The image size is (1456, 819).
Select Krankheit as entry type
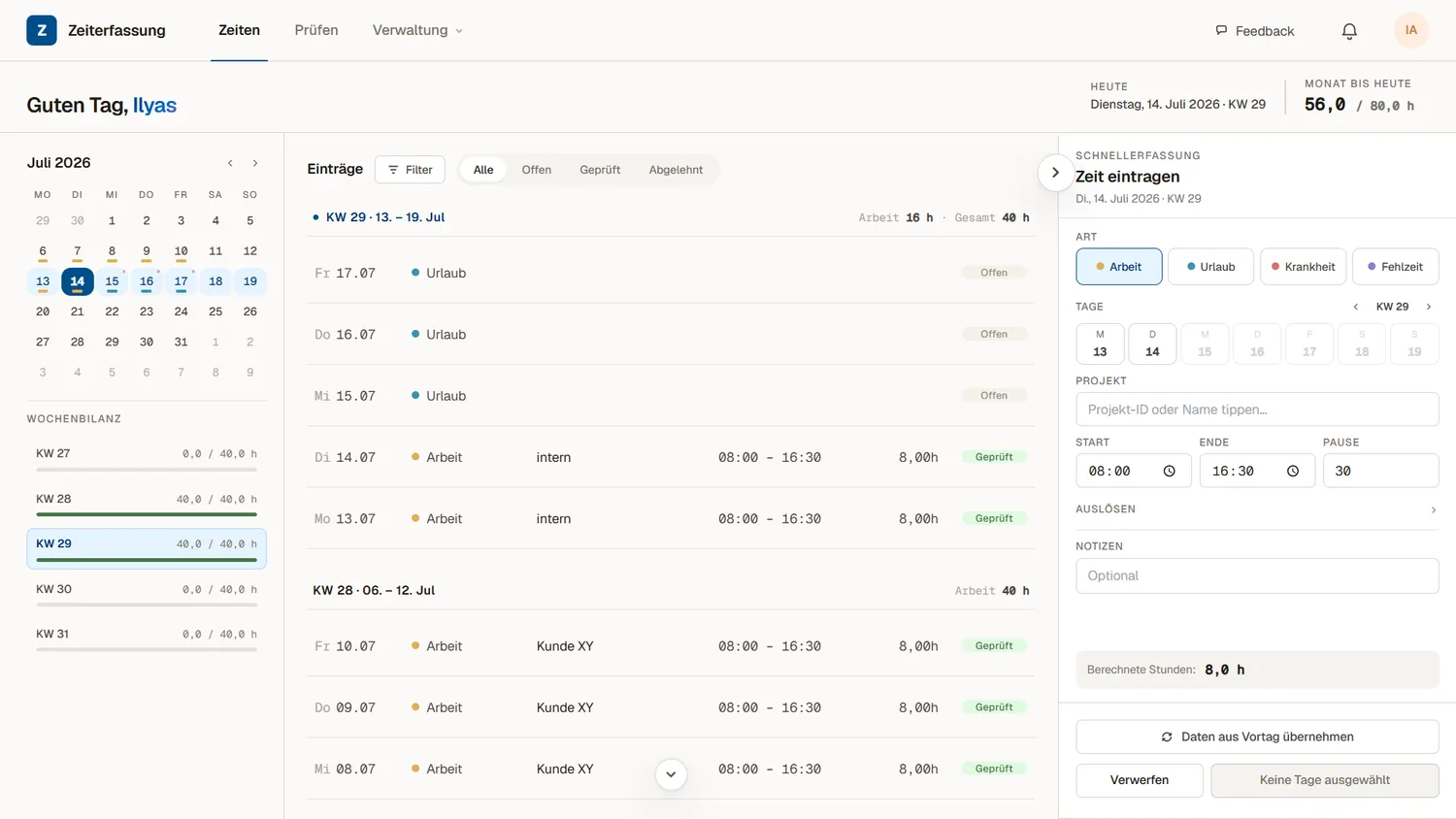tap(1303, 267)
